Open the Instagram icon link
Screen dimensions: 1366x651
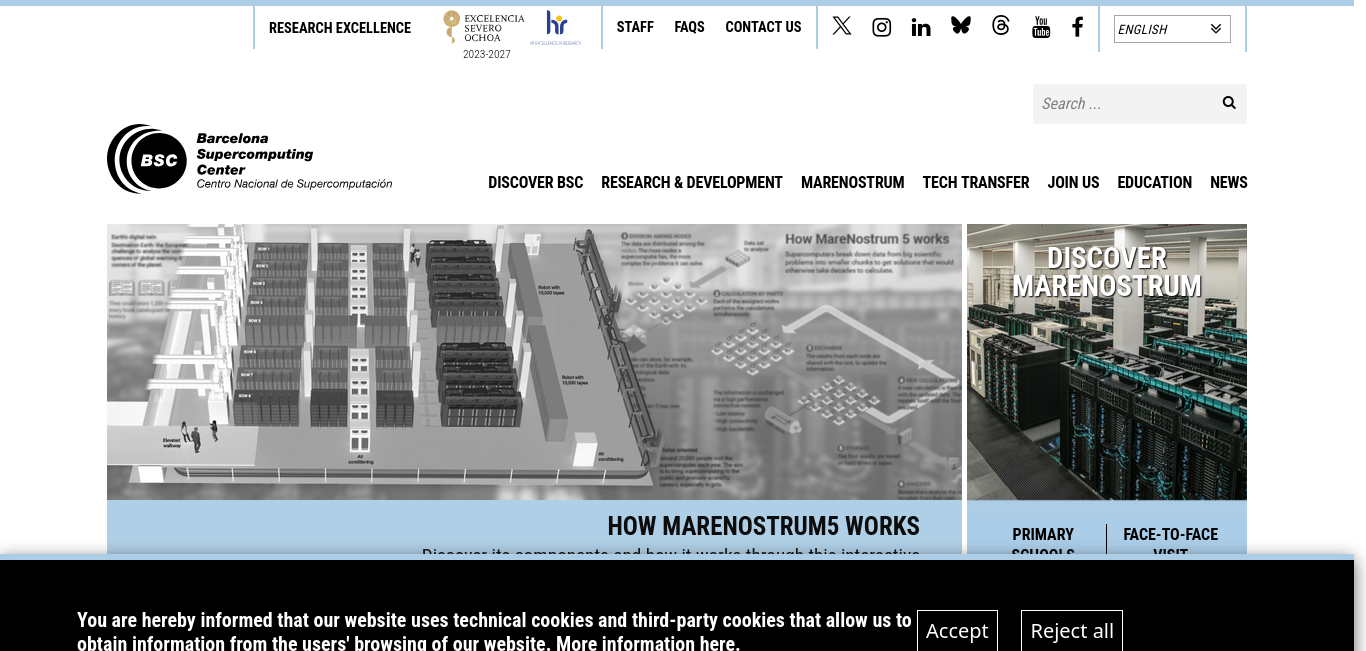[881, 27]
